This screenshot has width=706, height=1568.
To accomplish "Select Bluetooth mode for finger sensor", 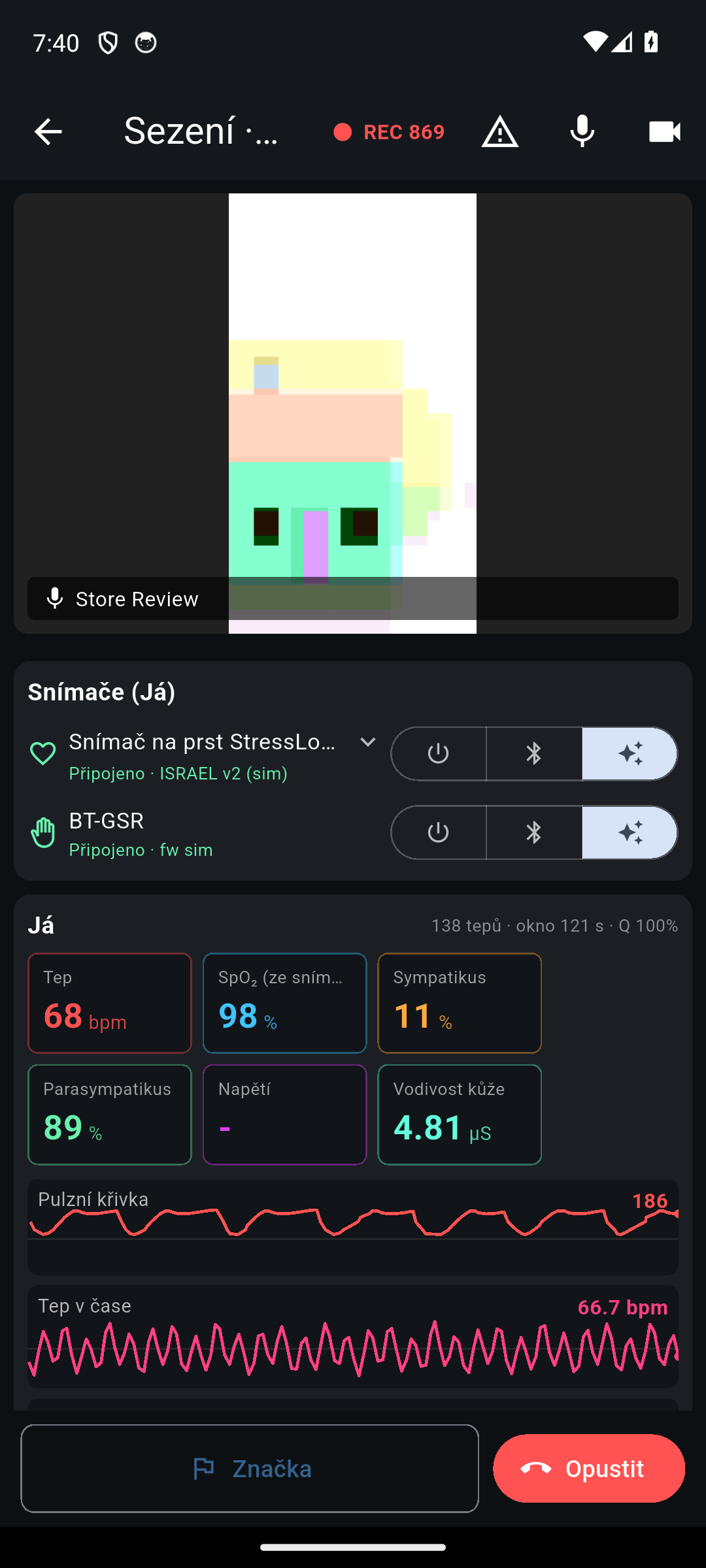I will pos(534,754).
